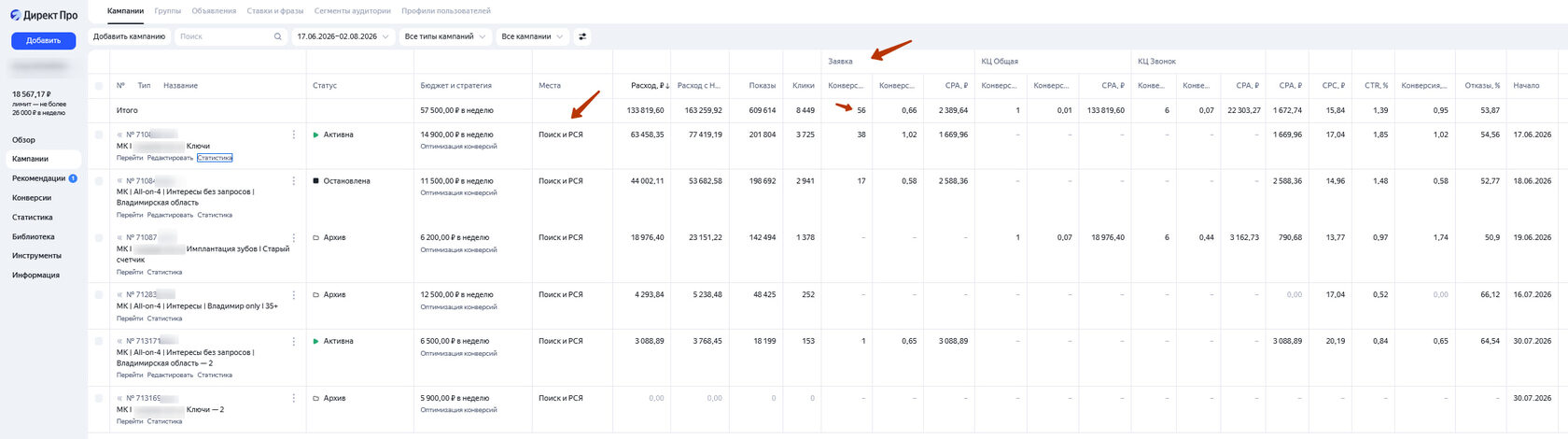Click archive folder icon of Имплантация зубов row
The image size is (1568, 439).
coord(316,238)
